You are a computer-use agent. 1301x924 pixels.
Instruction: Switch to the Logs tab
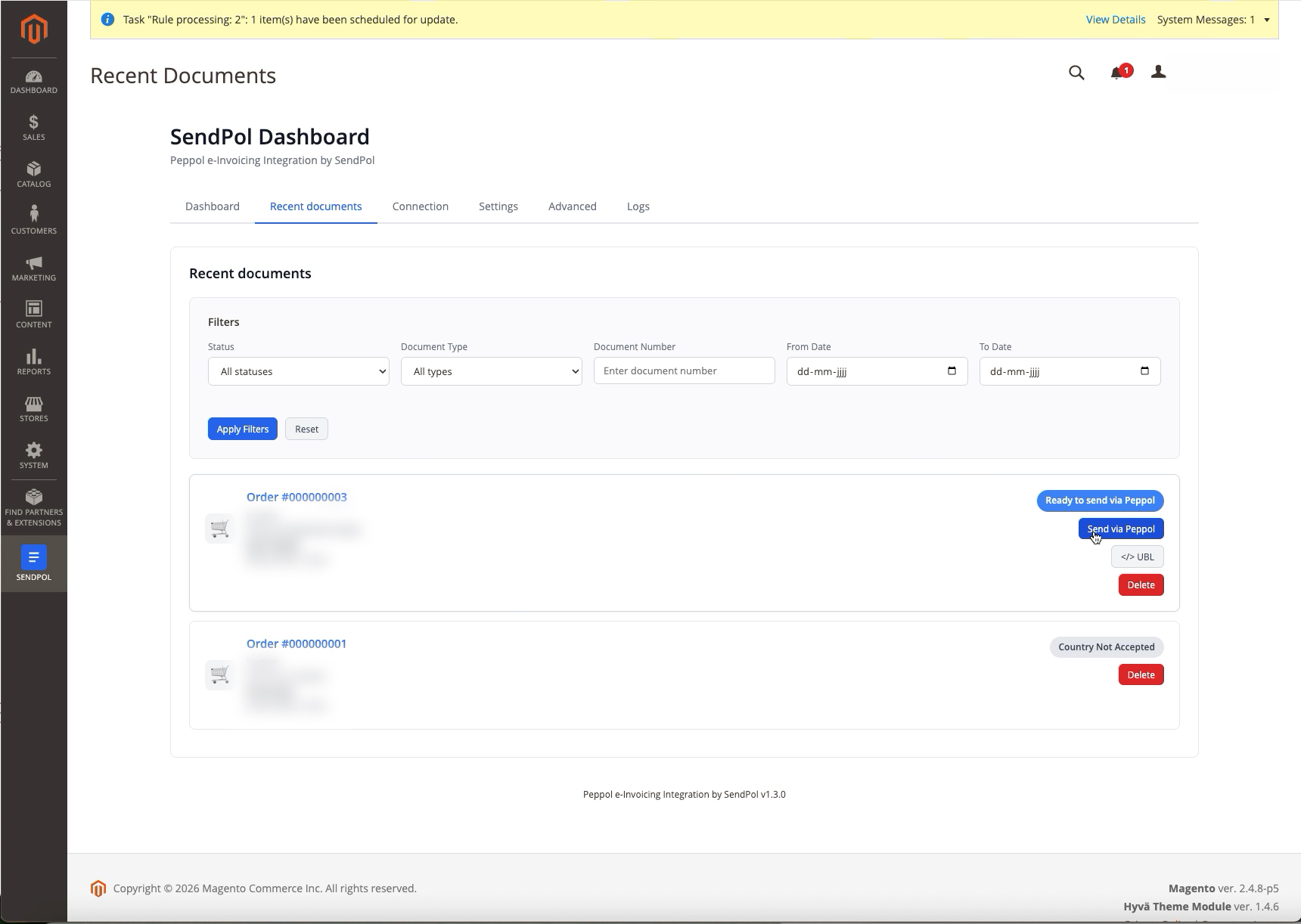pyautogui.click(x=638, y=206)
